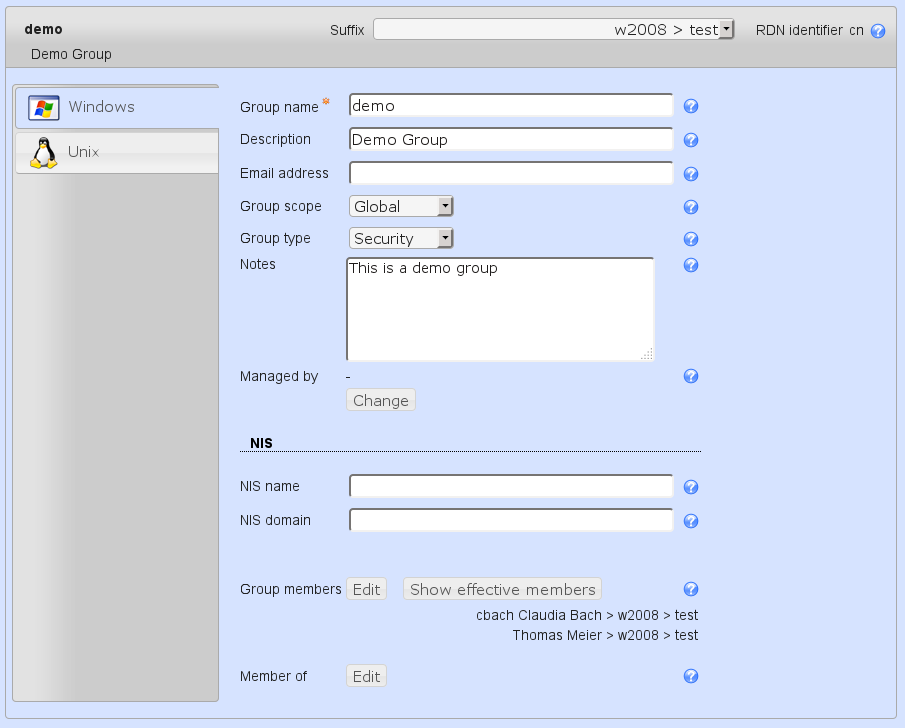Open the Group type dropdown
The image size is (905, 728).
(x=401, y=239)
